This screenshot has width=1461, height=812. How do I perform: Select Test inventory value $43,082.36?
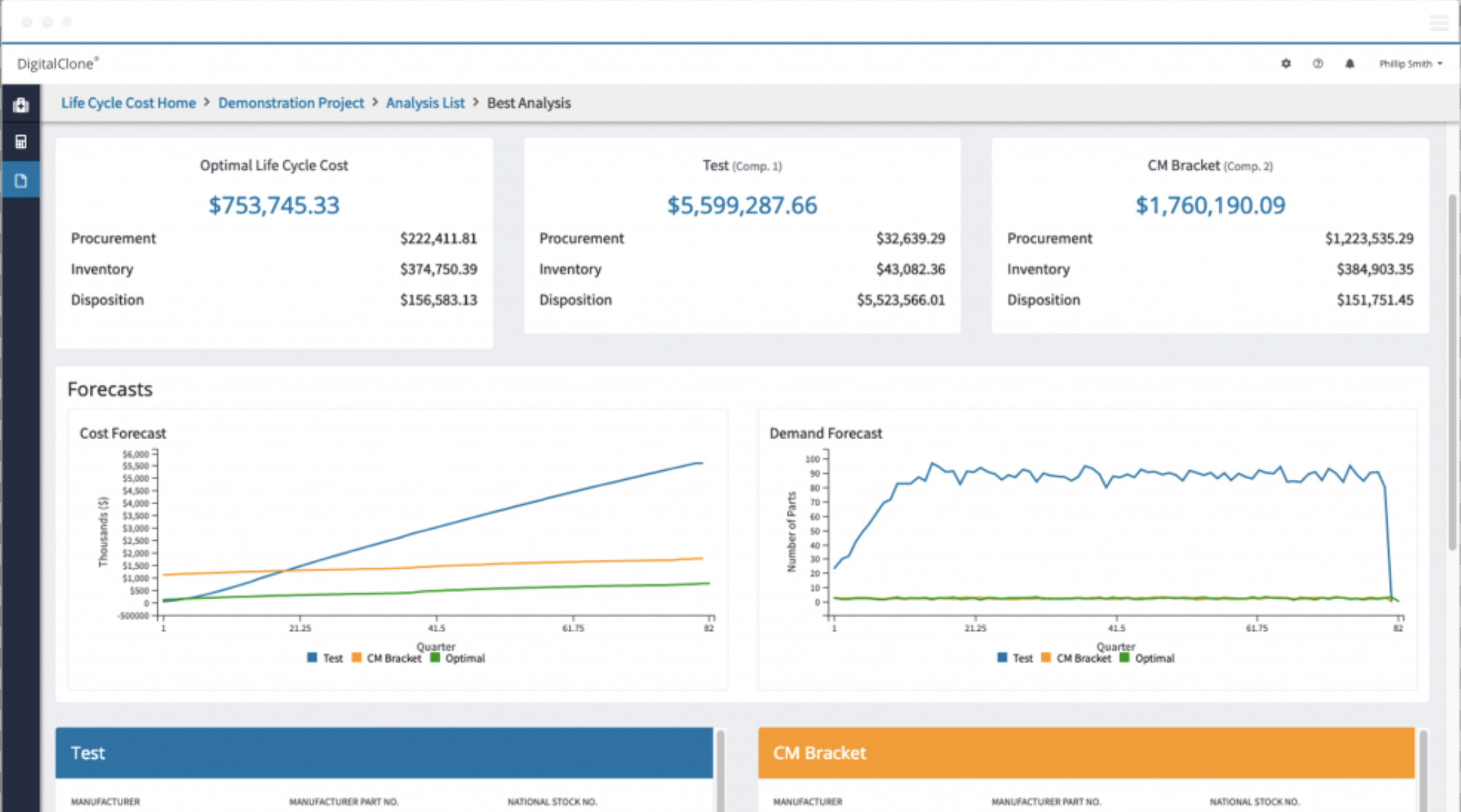click(x=911, y=269)
